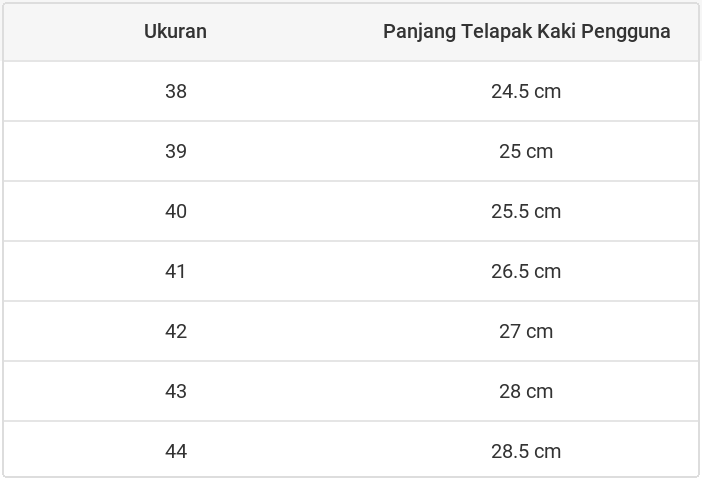702x480 pixels.
Task: Click the word Kaki in the header
Action: pos(555,31)
